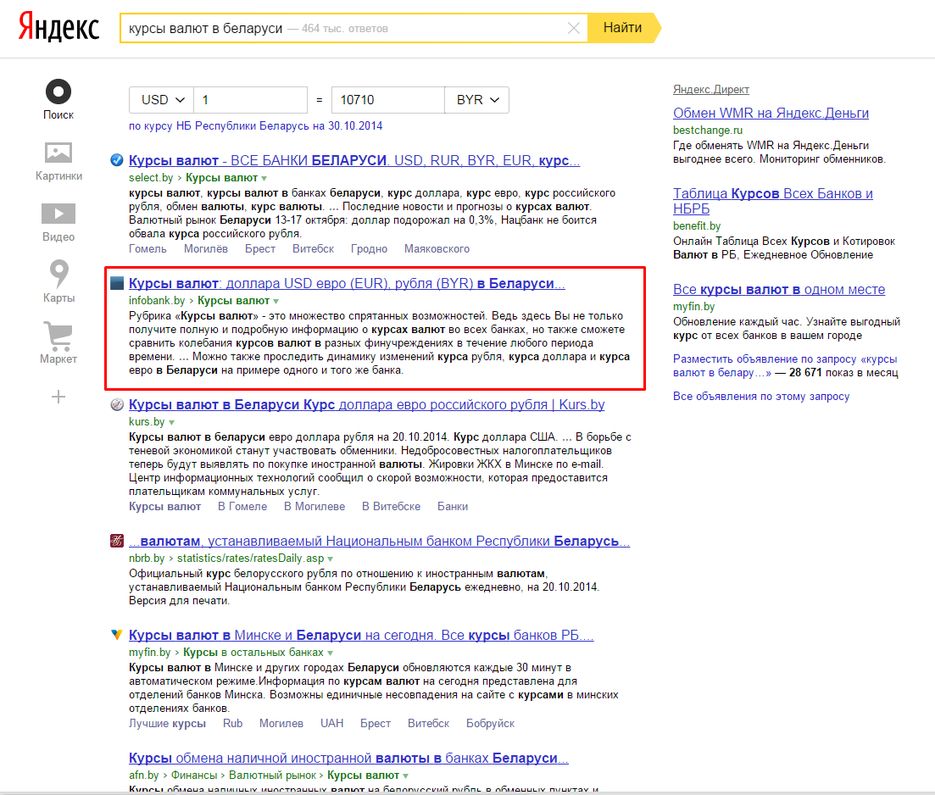Open Все объявления по этому запросу
This screenshot has height=795, width=935.
(x=761, y=396)
